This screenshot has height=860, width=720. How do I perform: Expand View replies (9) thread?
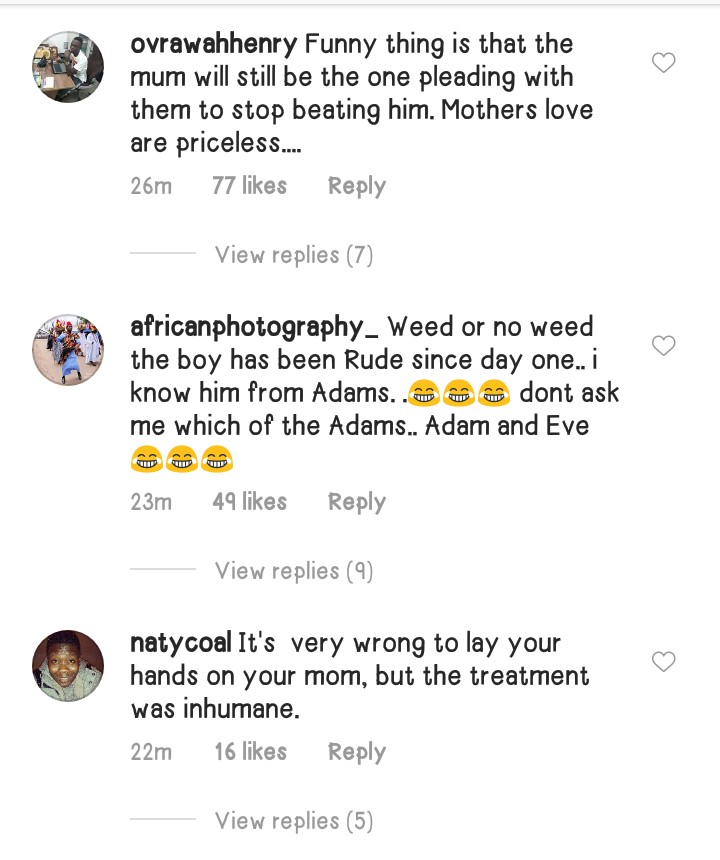point(293,571)
